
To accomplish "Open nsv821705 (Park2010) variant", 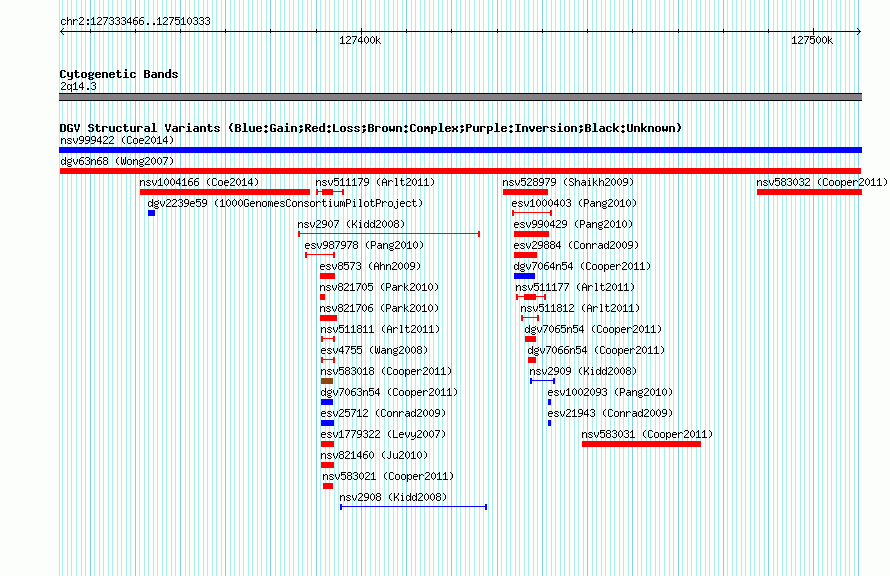I will point(379,287).
